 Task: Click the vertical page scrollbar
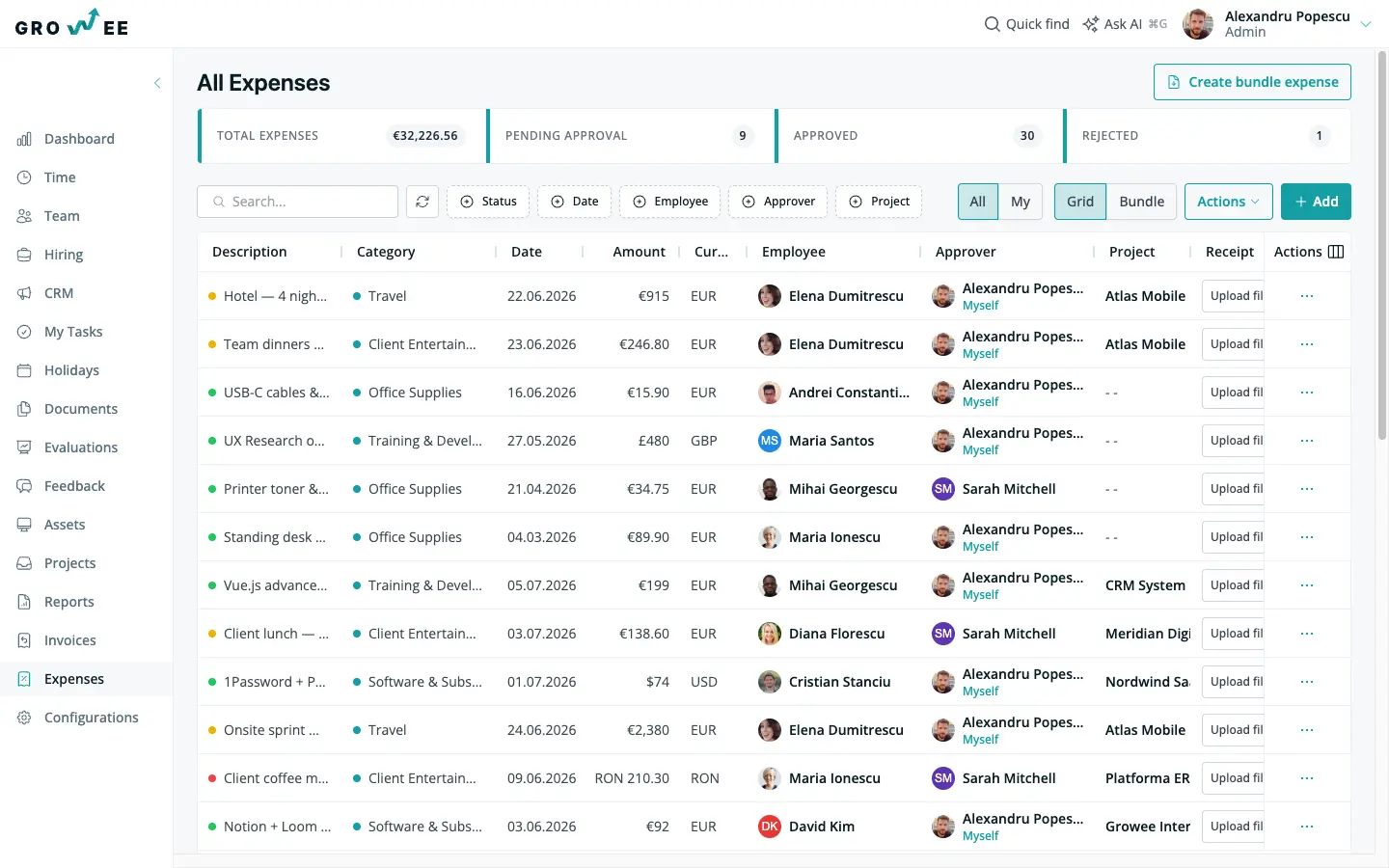(x=1382, y=246)
